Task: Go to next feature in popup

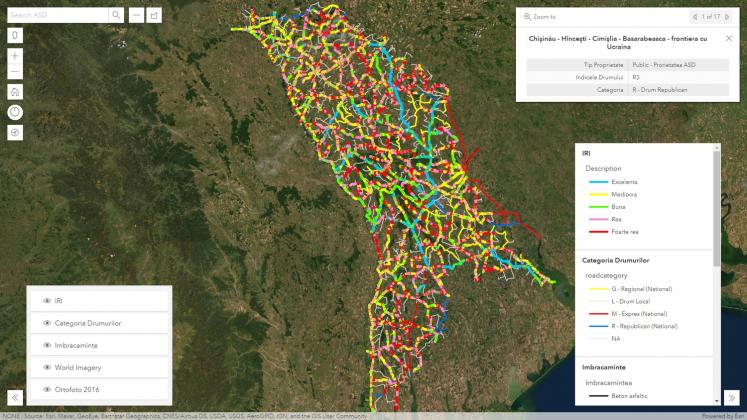Action: pos(727,17)
